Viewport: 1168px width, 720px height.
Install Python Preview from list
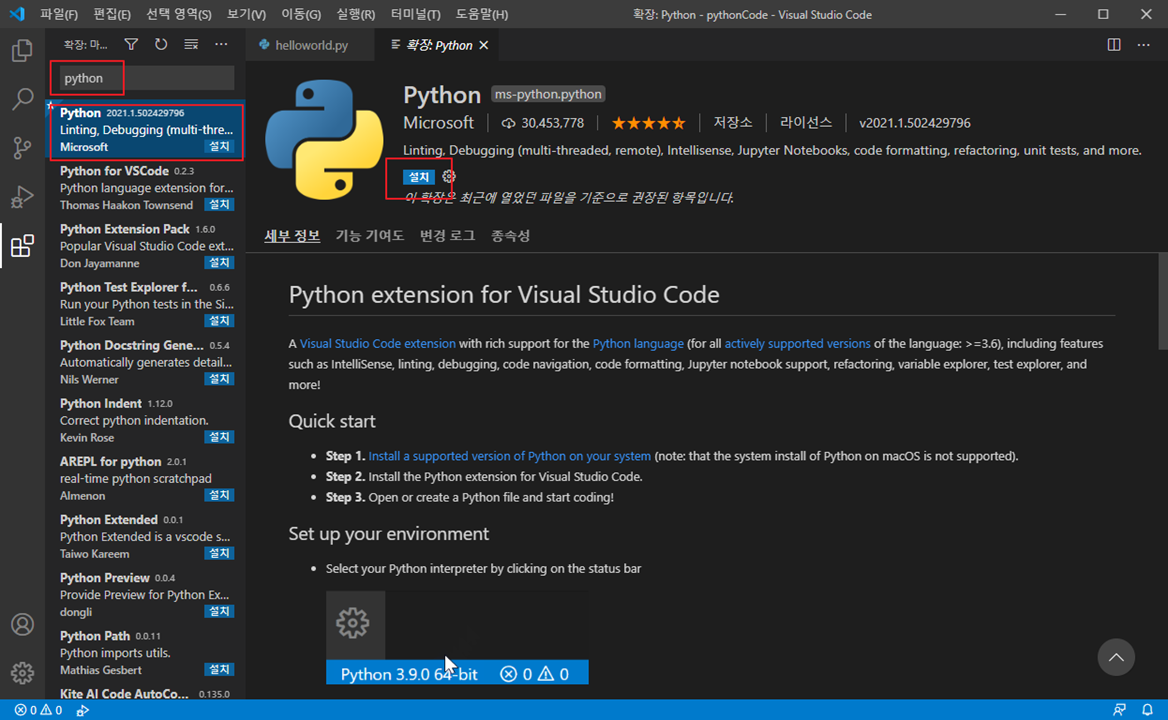pyautogui.click(x=219, y=611)
